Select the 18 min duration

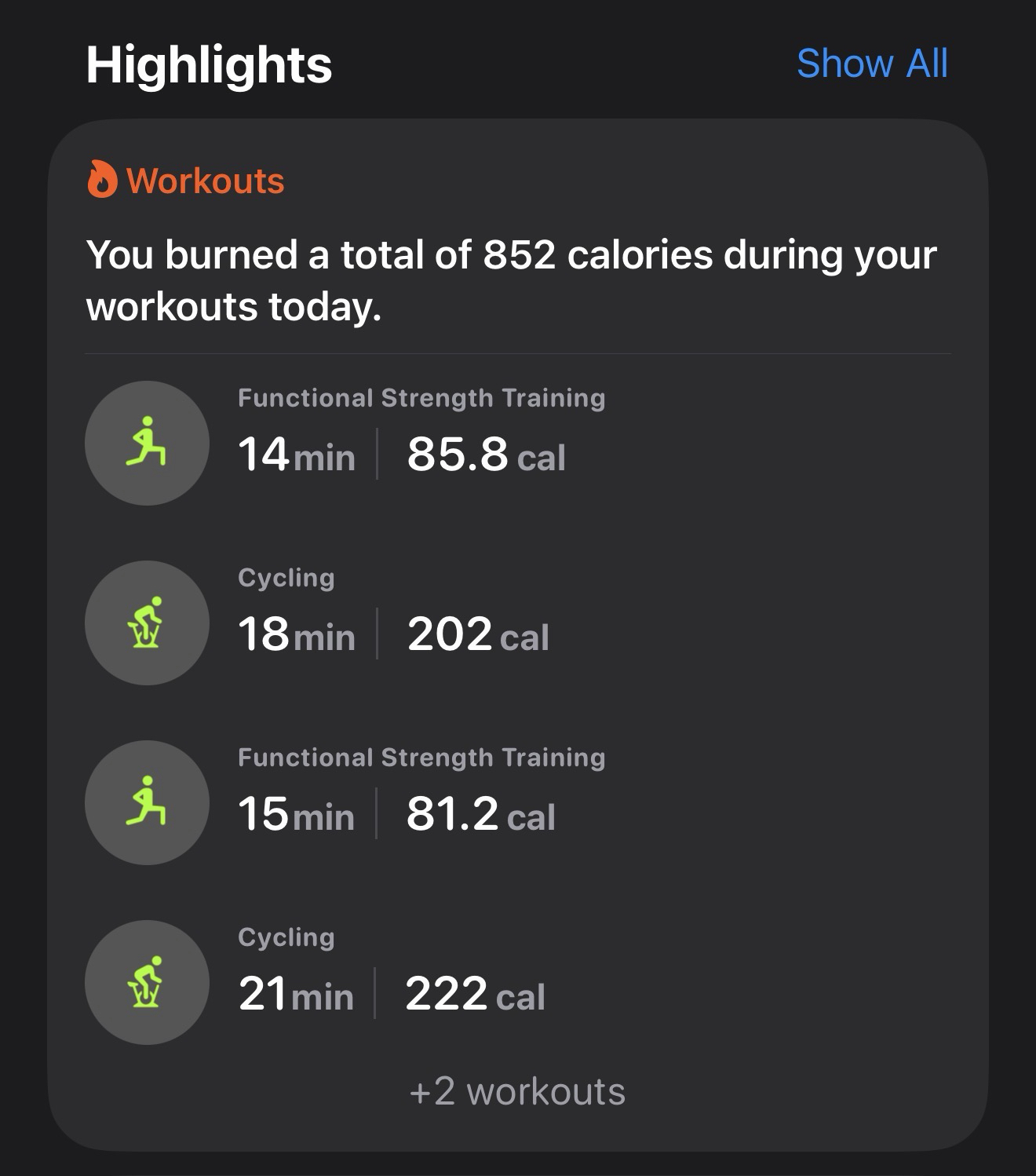point(296,634)
